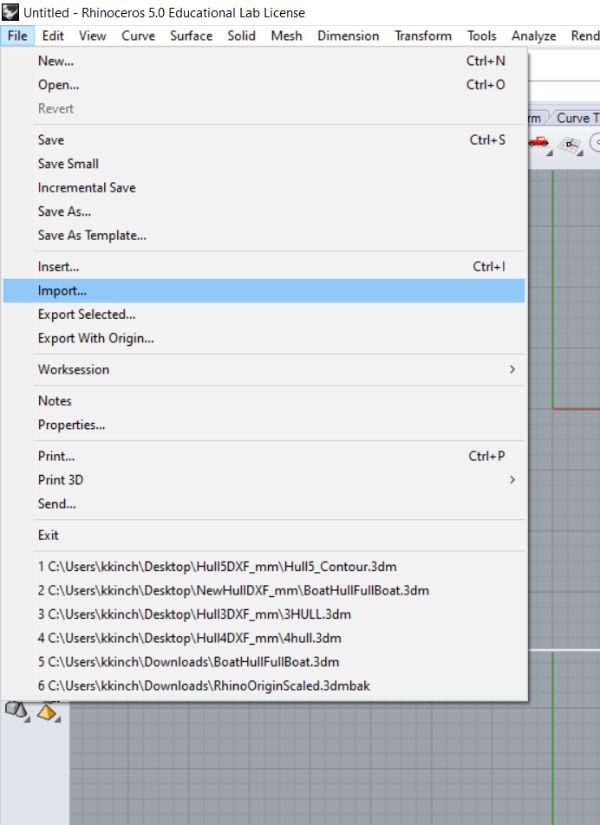Choose Insert... from the File menu
Image resolution: width=600 pixels, height=825 pixels.
(x=264, y=267)
